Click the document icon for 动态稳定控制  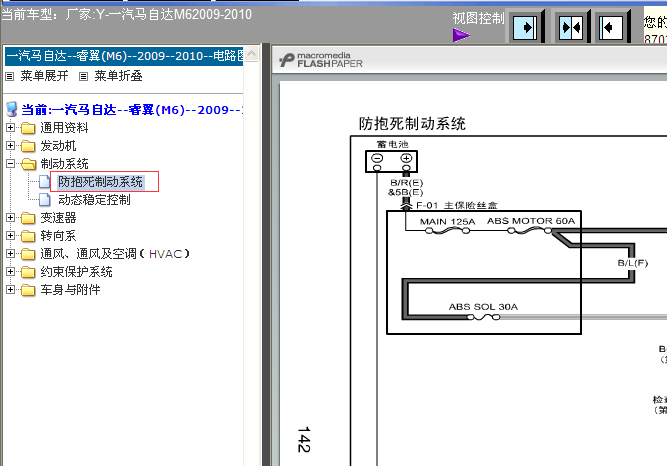pyautogui.click(x=44, y=200)
